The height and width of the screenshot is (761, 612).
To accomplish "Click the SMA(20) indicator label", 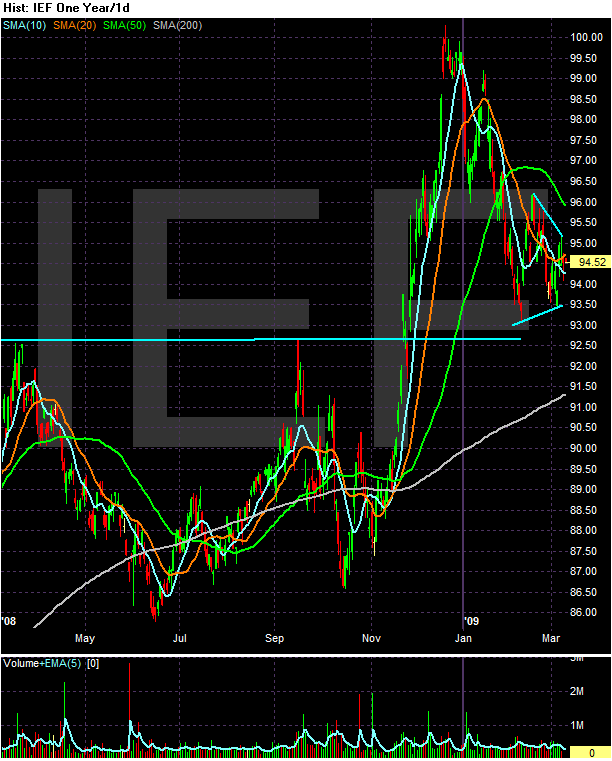I will (75, 25).
